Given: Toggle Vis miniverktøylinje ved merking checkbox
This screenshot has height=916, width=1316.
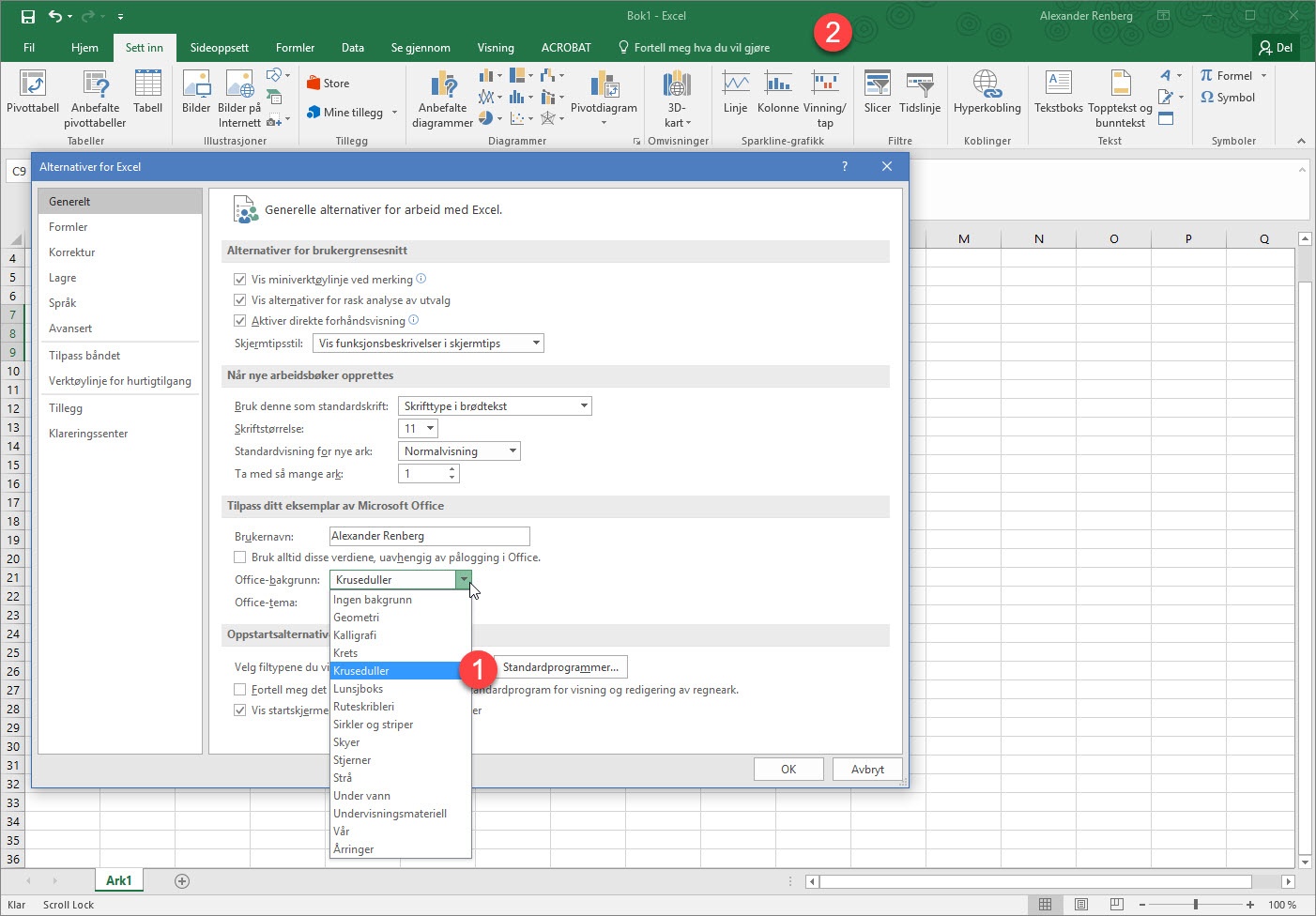Looking at the screenshot, I should click(240, 280).
